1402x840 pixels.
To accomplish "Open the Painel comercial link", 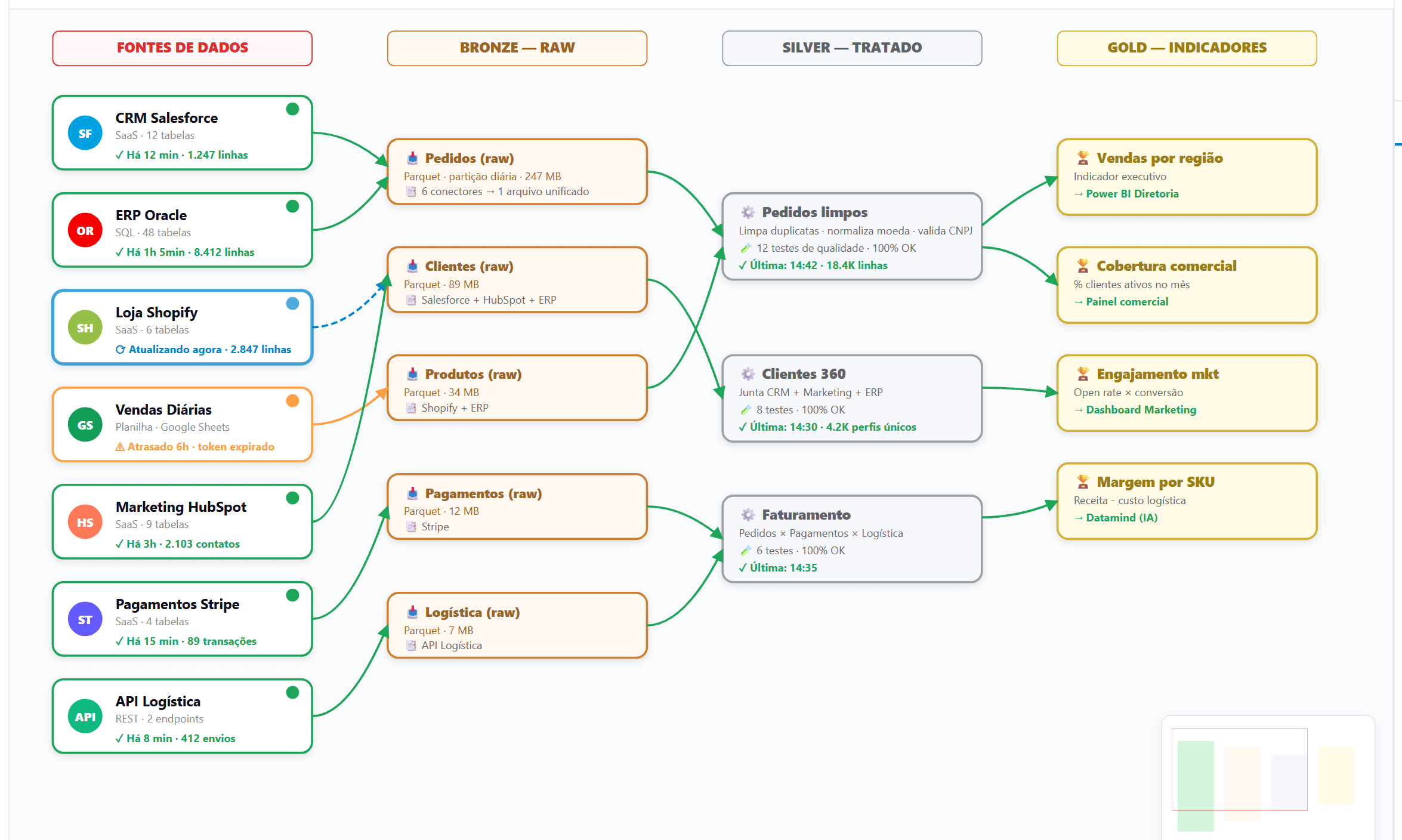I will [x=1121, y=302].
